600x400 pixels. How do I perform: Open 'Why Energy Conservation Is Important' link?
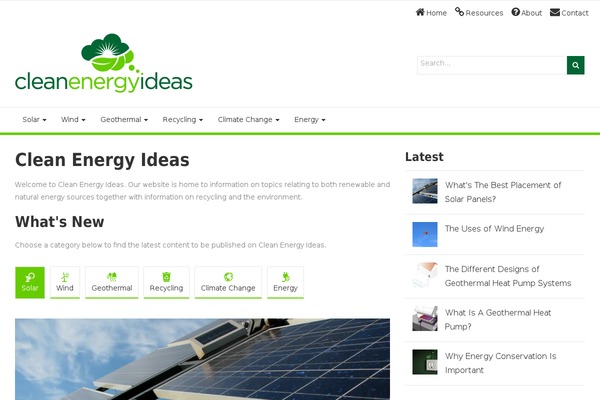click(500, 363)
